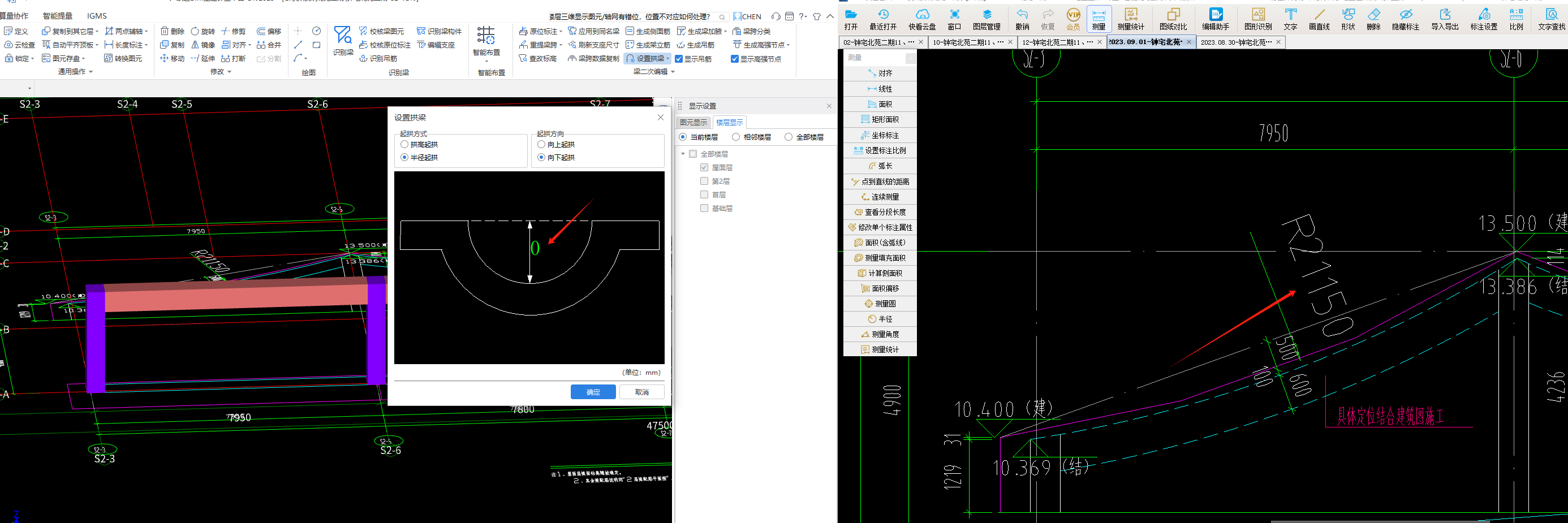Click the 撤销 undo icon in CAD viewer
This screenshot has height=523, width=1568.
click(x=1022, y=19)
